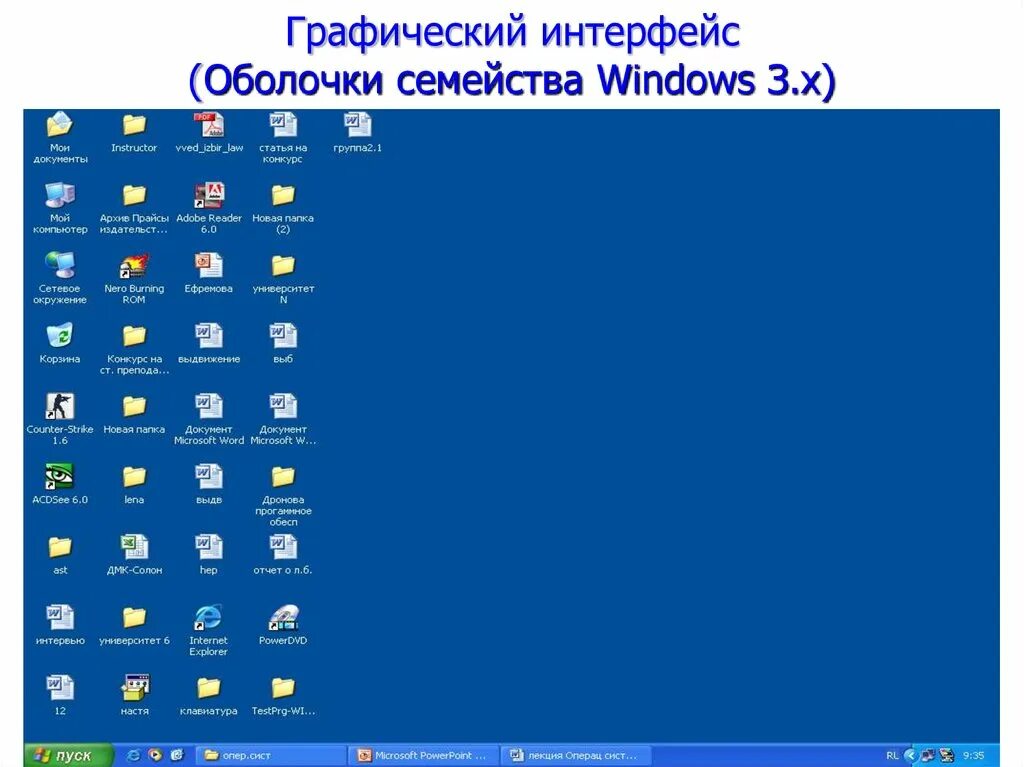Switch to Microsoft PowerPoint taskbar button
The width and height of the screenshot is (1024, 767).
(423, 755)
